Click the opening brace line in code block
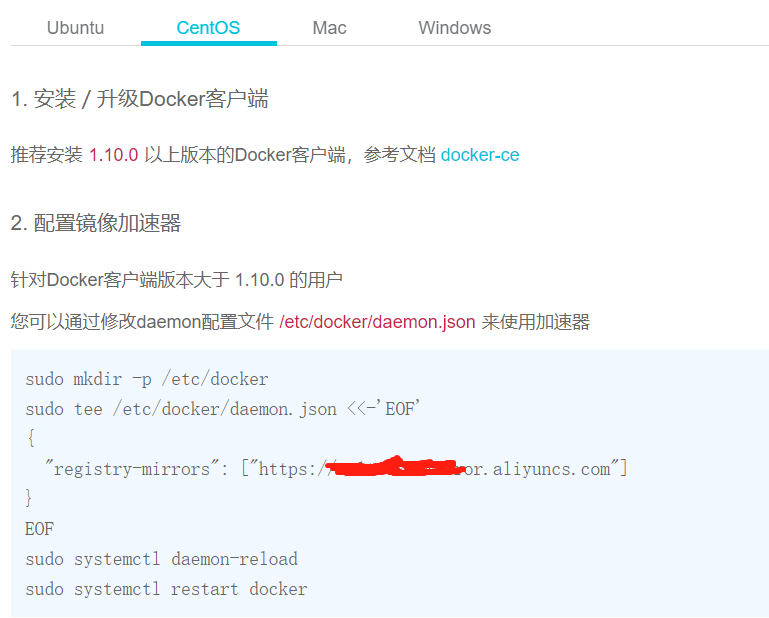Screen dimensions: 769x618 pyautogui.click(x=31, y=438)
